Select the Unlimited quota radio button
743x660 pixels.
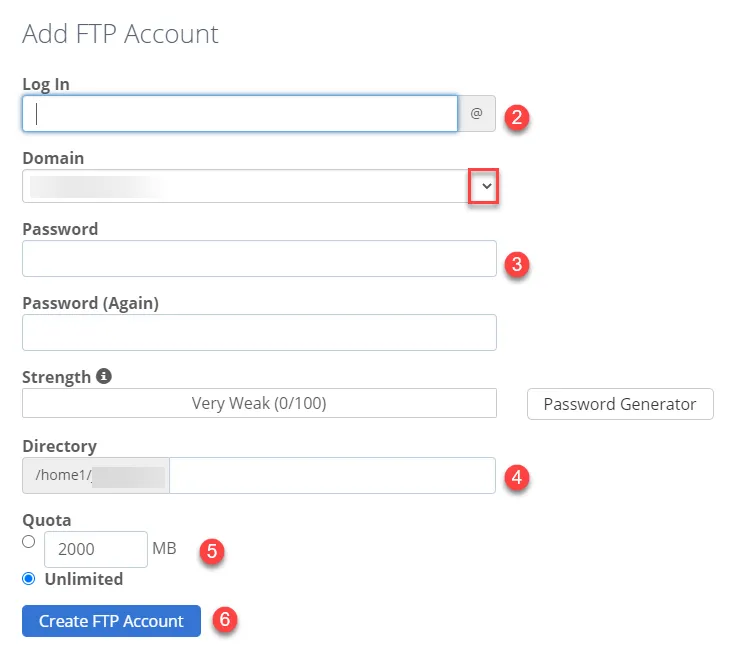[29, 579]
